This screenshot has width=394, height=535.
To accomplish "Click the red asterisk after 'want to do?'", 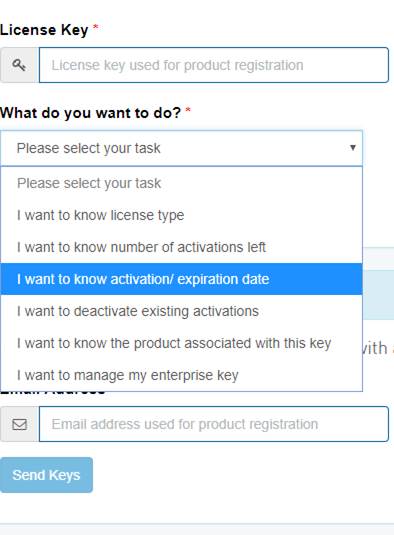I will point(188,110).
